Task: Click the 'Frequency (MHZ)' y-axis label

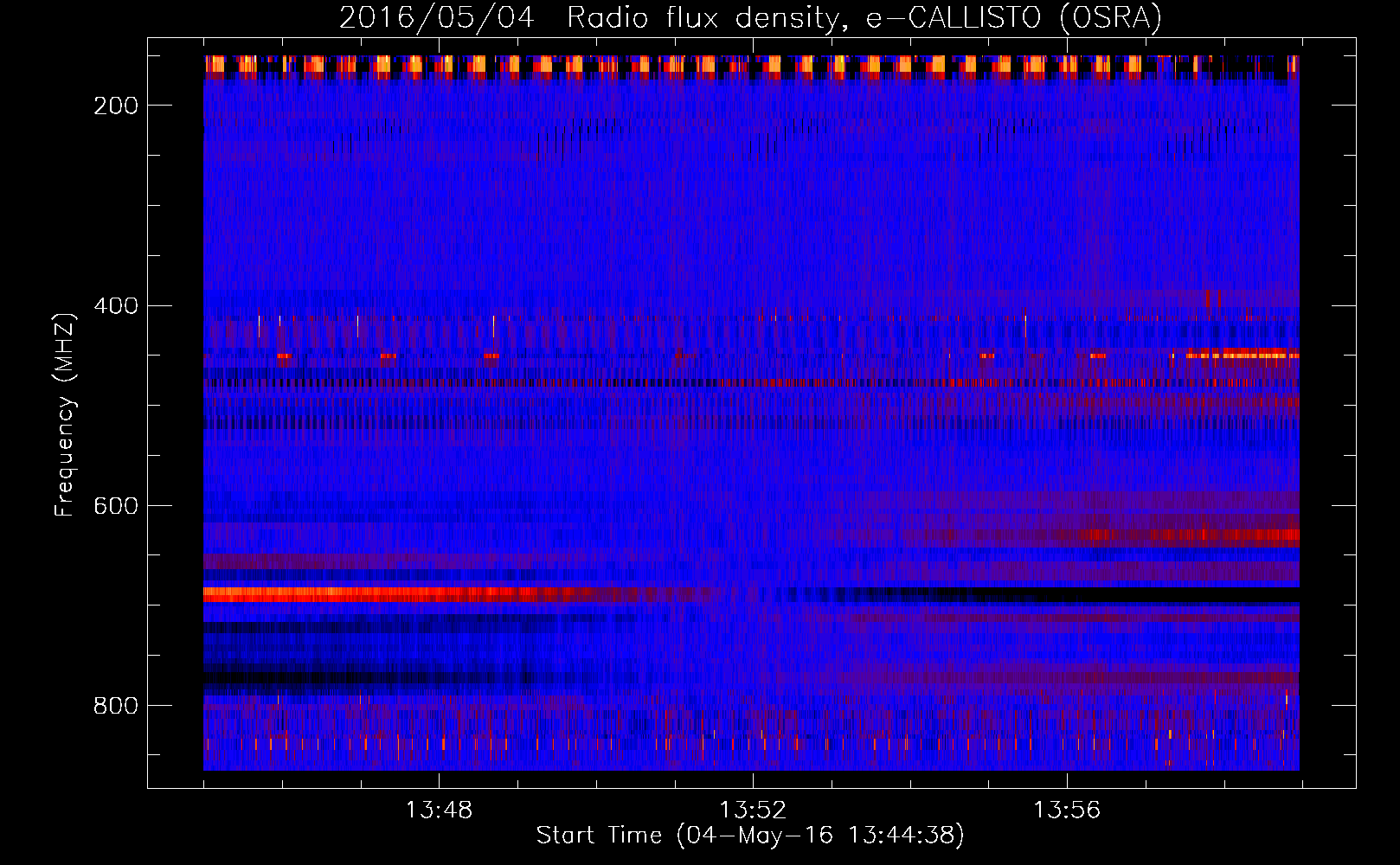Action: (65, 414)
